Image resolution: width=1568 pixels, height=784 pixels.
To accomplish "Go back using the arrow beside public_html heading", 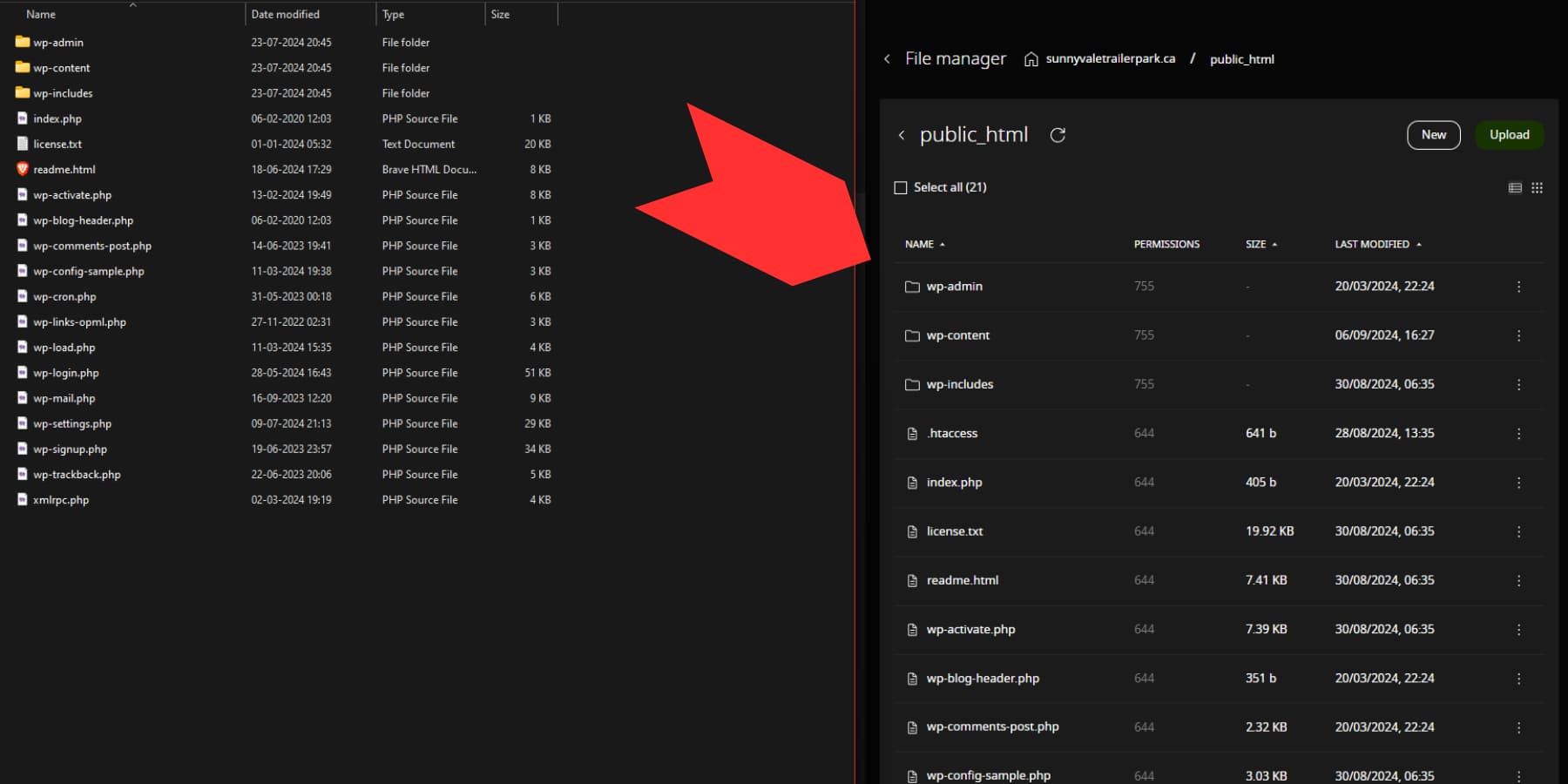I will [x=902, y=135].
